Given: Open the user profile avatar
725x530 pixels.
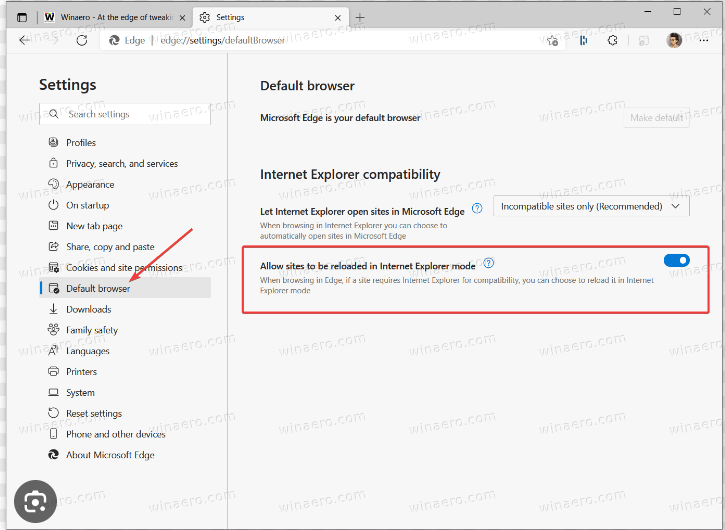Looking at the screenshot, I should (x=674, y=41).
